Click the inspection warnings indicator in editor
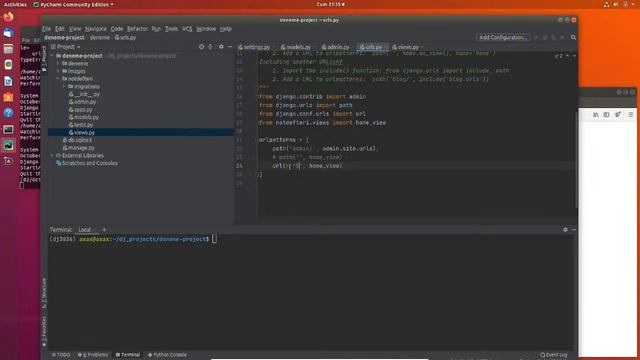 (559, 56)
